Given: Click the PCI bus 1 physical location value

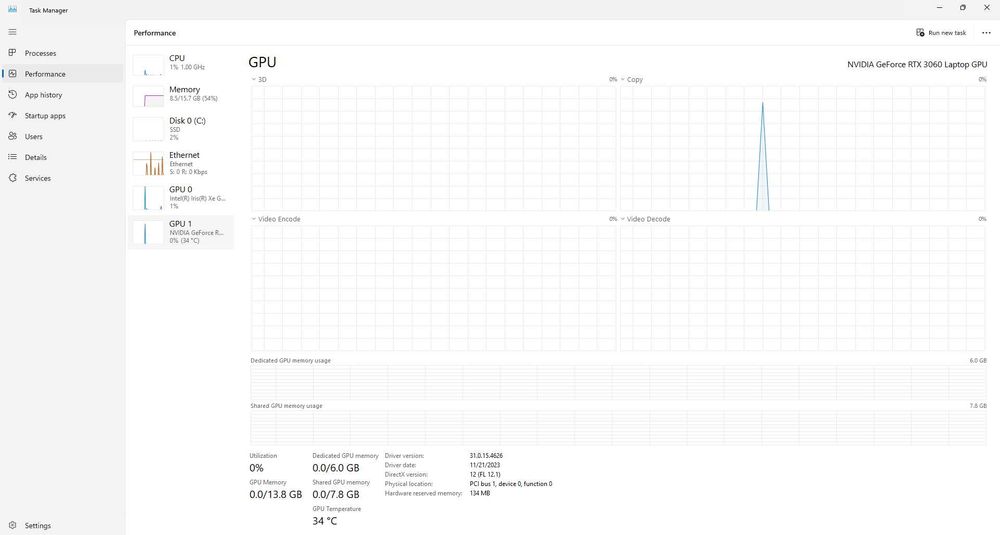Looking at the screenshot, I should point(511,484).
